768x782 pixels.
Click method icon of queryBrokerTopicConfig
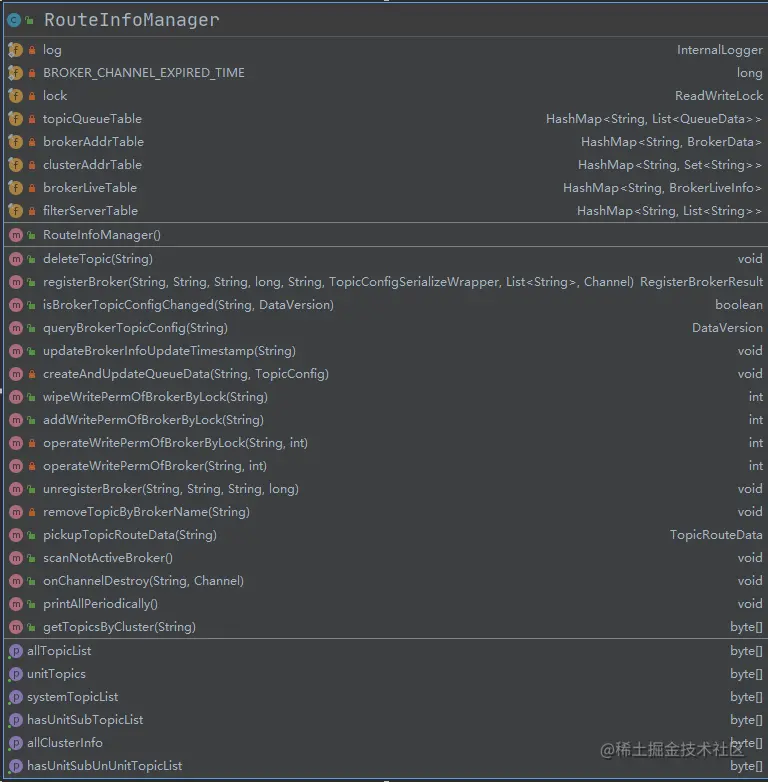(x=16, y=328)
